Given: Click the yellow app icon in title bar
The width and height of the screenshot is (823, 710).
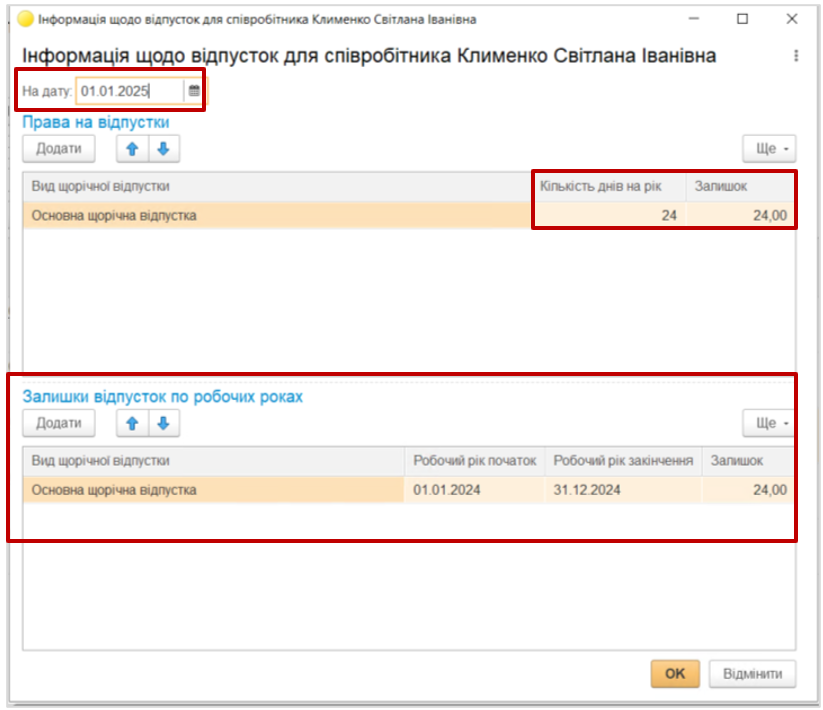Looking at the screenshot, I should [25, 19].
